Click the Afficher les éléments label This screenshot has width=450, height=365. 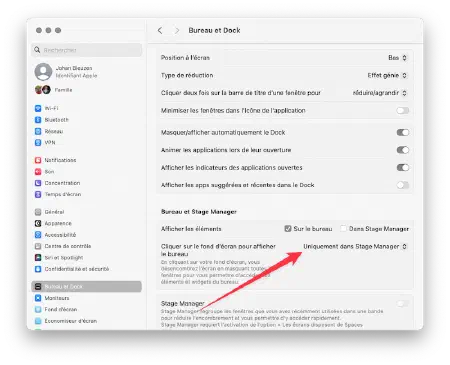(191, 229)
